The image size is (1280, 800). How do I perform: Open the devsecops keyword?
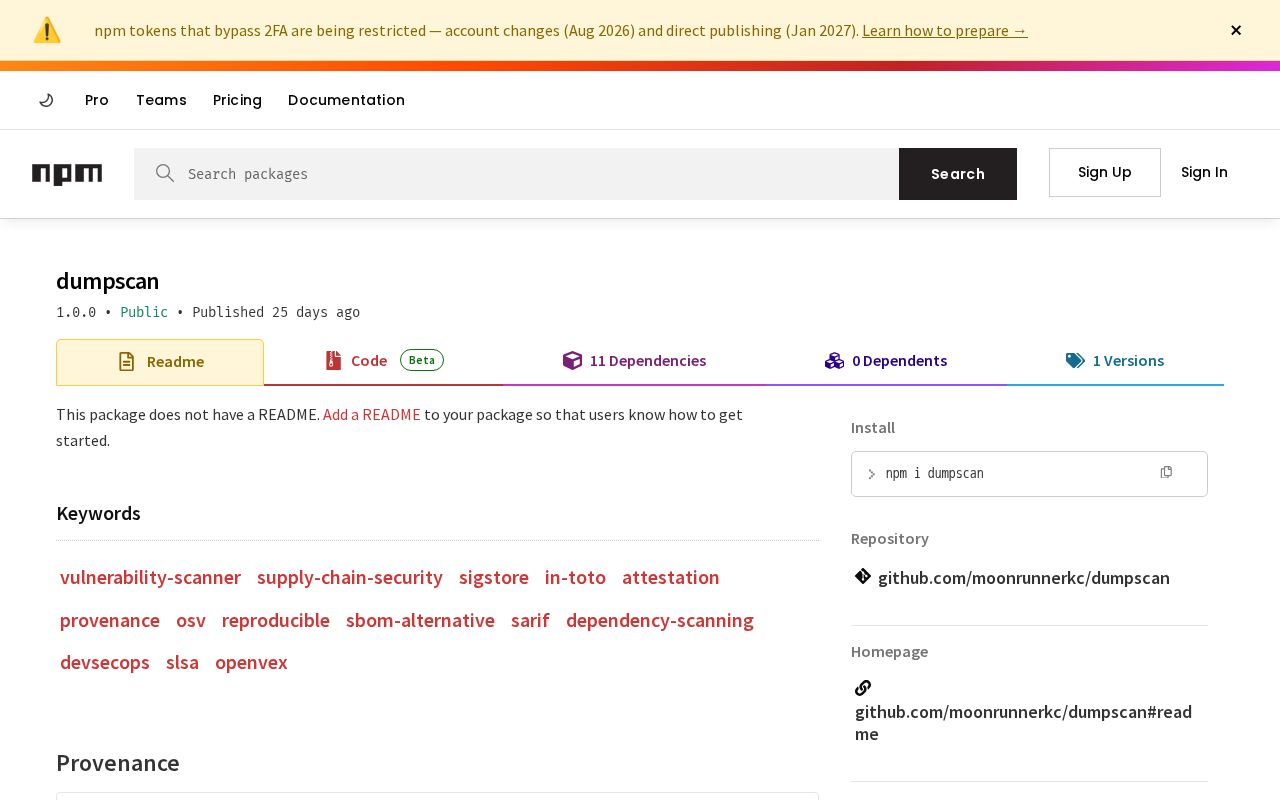point(105,662)
